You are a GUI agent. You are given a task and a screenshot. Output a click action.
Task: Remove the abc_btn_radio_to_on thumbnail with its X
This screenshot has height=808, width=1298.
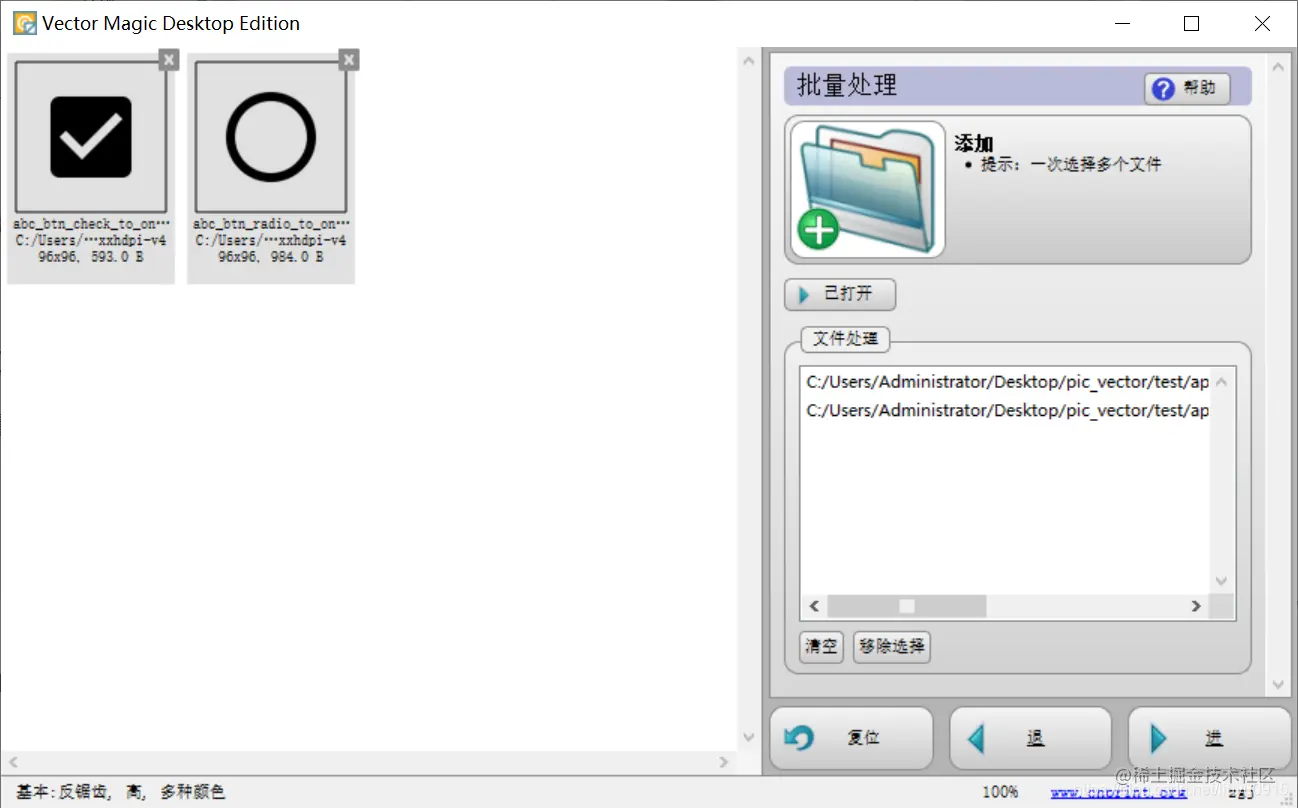tap(349, 60)
